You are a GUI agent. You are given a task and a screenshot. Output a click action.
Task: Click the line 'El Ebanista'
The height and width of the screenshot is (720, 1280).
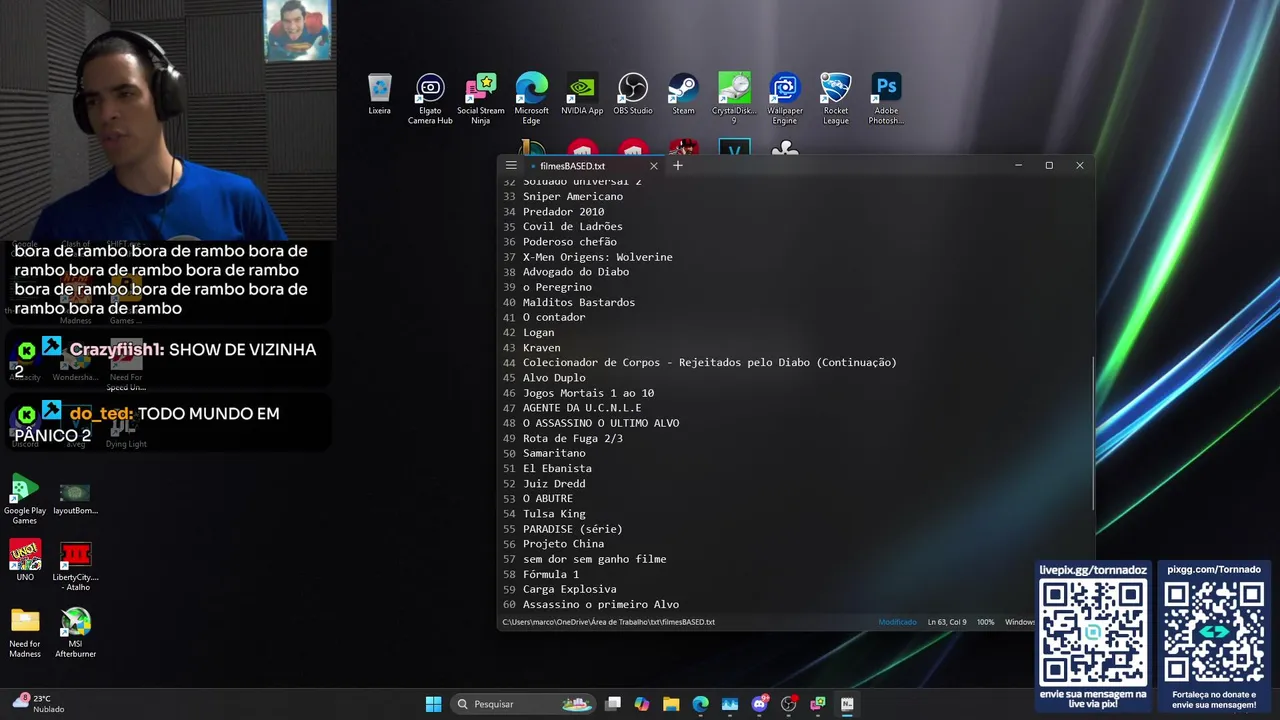pyautogui.click(x=557, y=468)
